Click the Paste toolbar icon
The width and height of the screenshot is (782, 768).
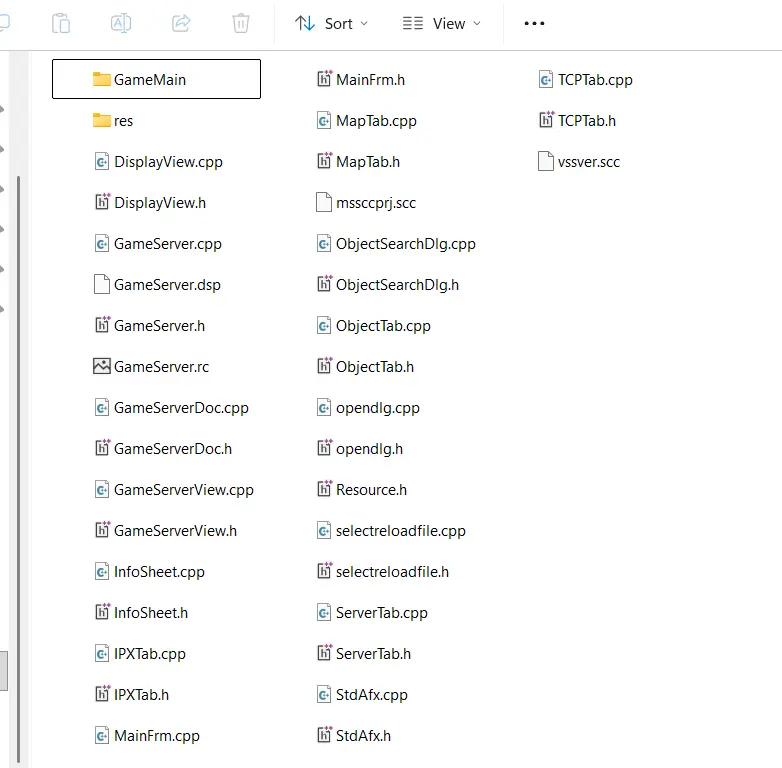[61, 23]
